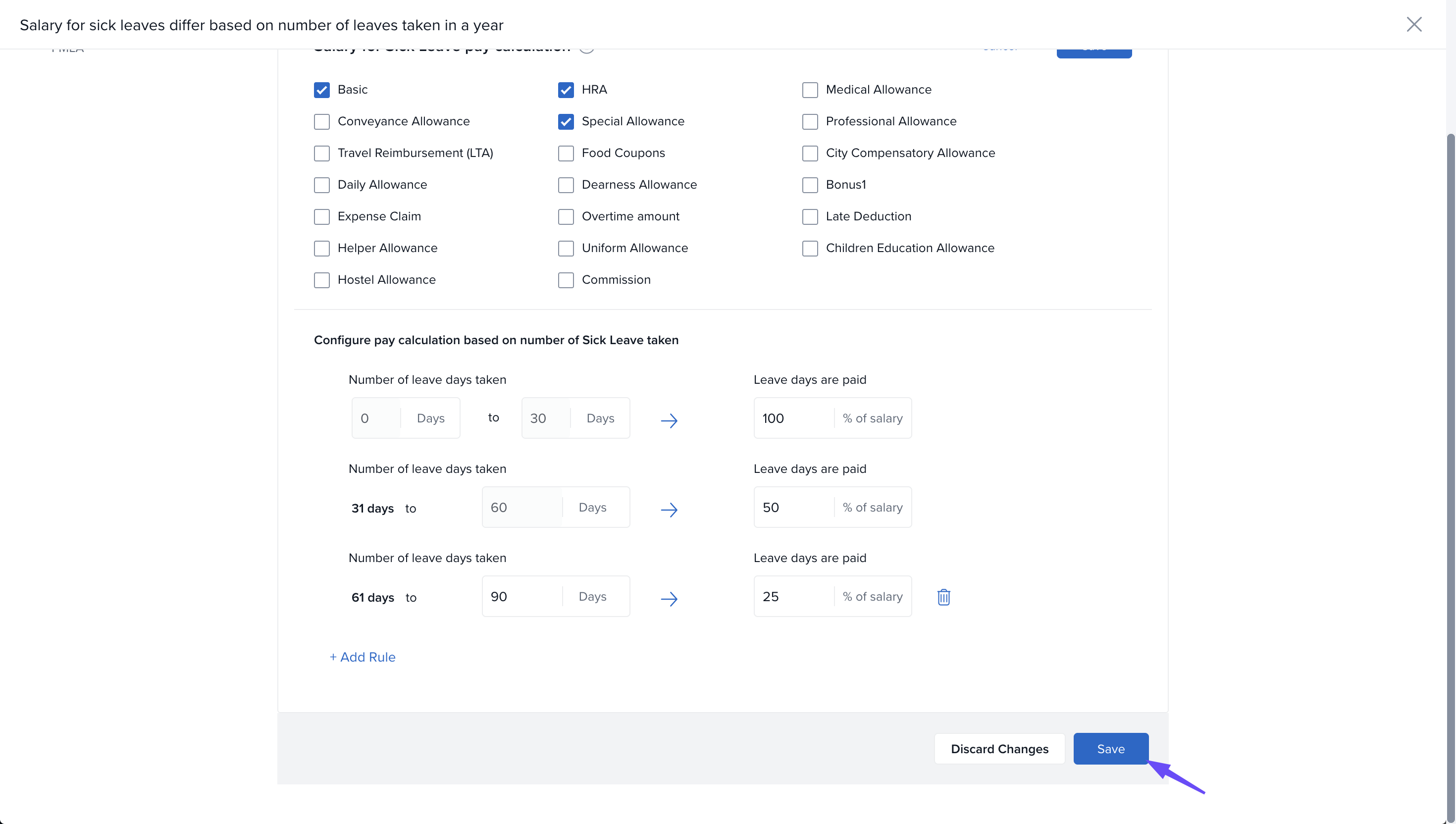Image resolution: width=1456 pixels, height=824 pixels.
Task: Click the 25 percent of salary field
Action: tap(792, 597)
